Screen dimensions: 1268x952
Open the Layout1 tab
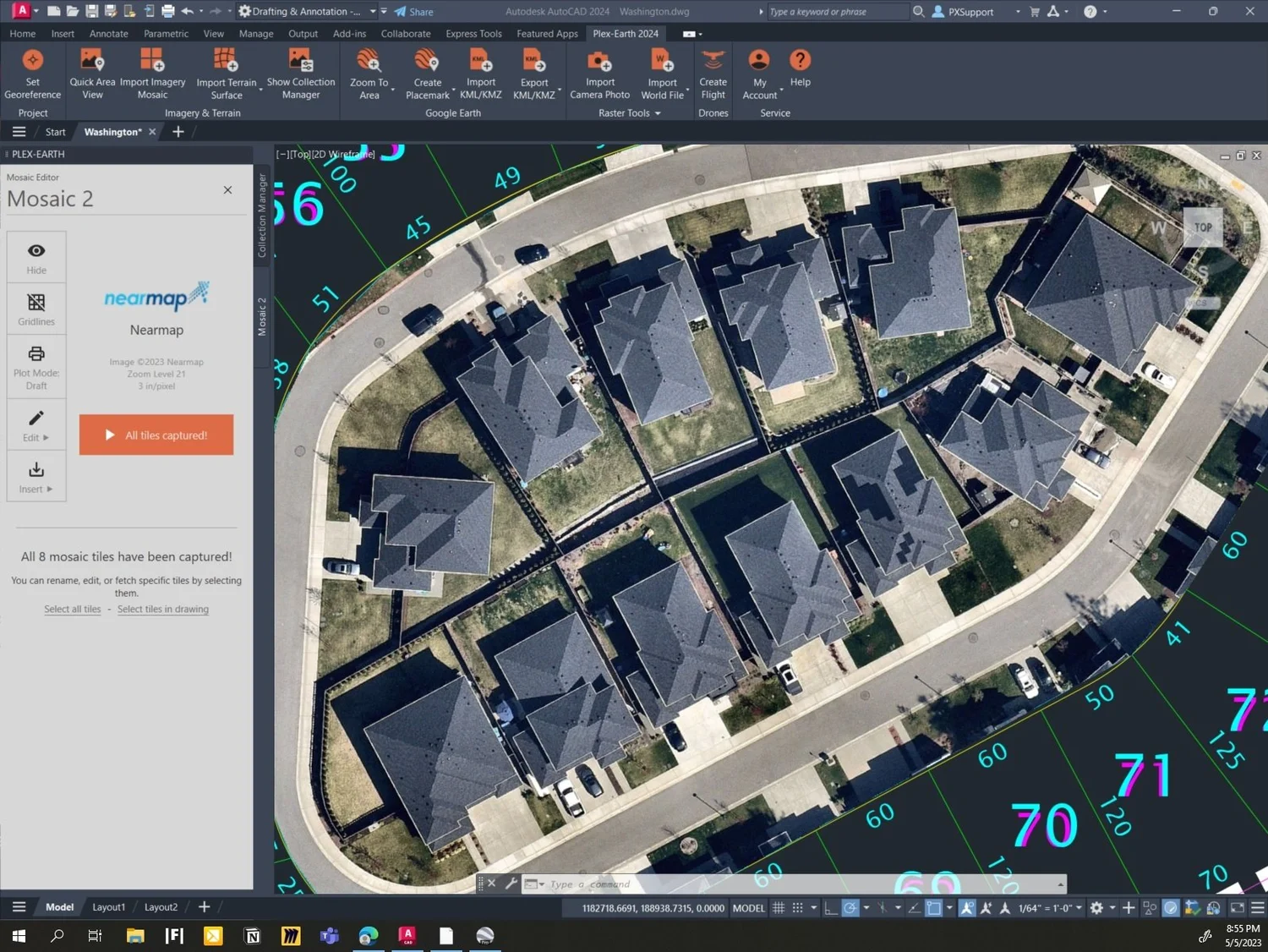coord(108,906)
